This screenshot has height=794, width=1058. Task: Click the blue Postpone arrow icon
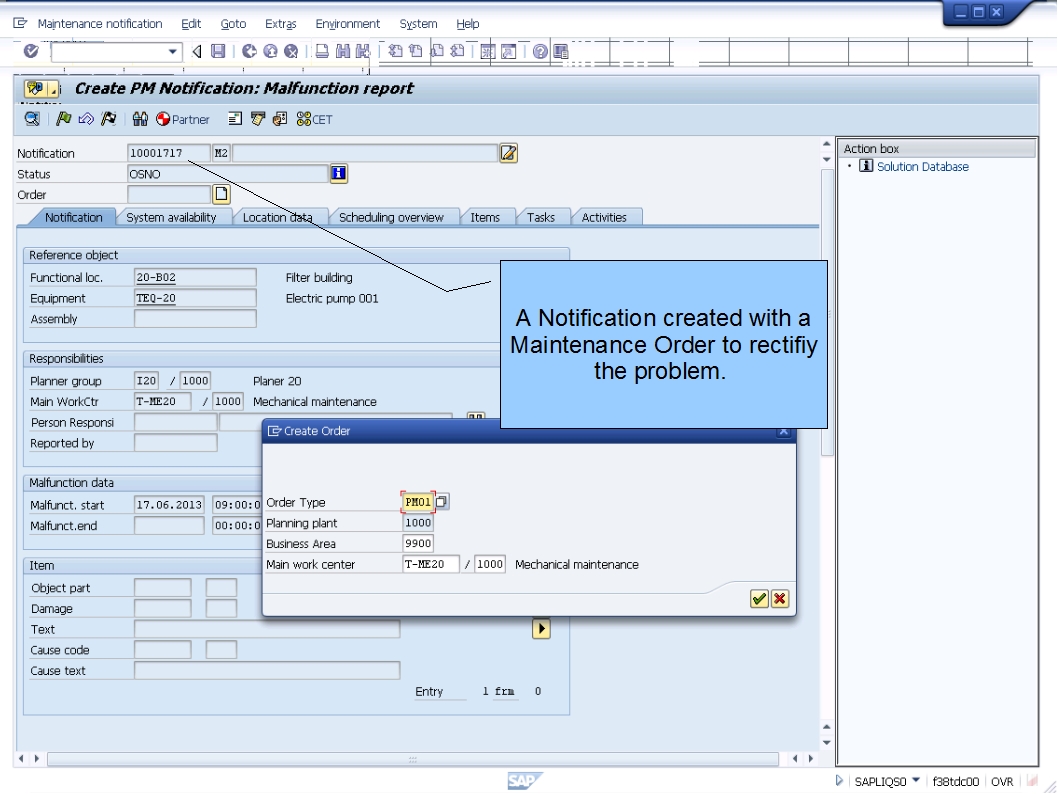[x=86, y=119]
